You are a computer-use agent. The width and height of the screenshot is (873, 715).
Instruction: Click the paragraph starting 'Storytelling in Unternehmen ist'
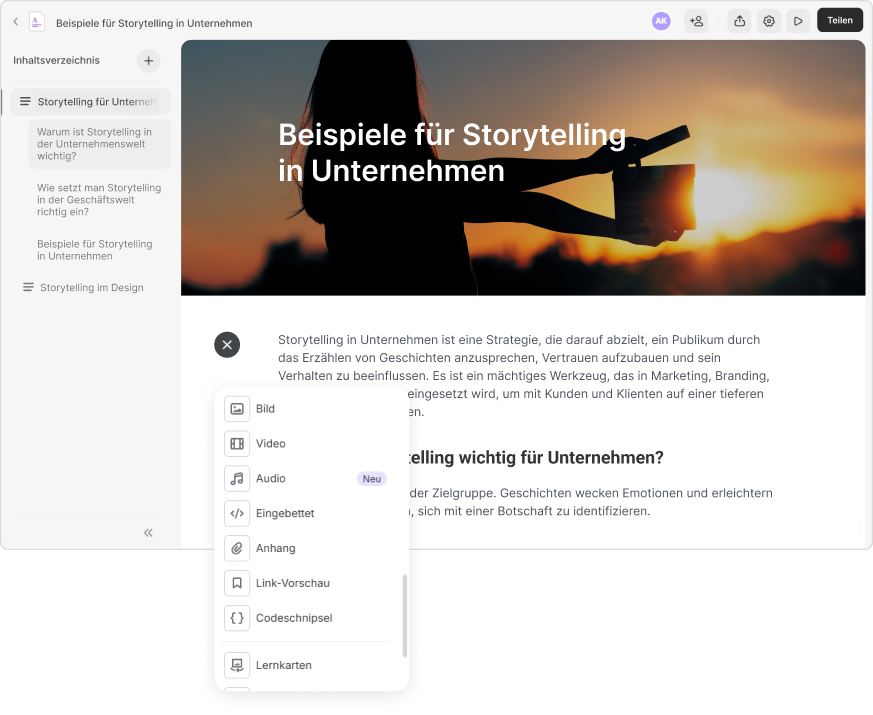click(x=523, y=376)
